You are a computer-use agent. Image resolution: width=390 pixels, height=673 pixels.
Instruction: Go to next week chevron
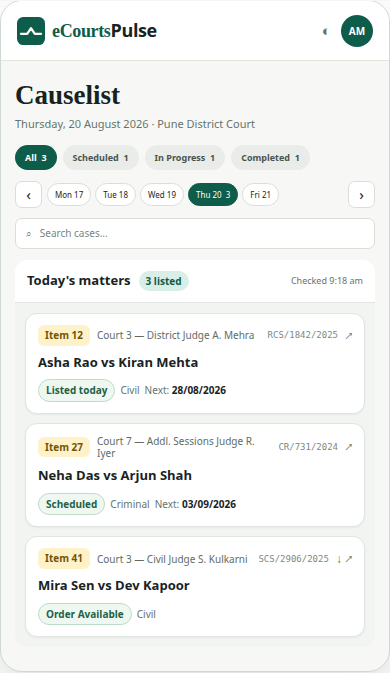point(361,195)
